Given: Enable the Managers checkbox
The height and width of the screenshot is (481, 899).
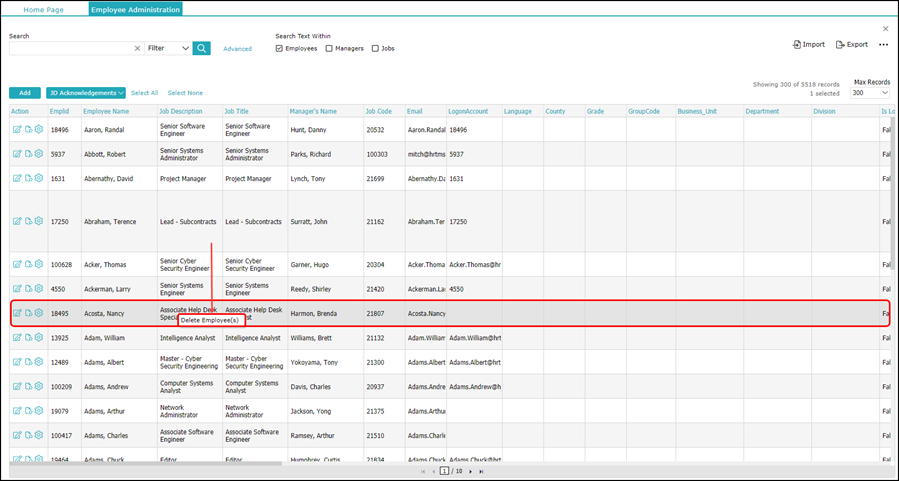Looking at the screenshot, I should [329, 49].
